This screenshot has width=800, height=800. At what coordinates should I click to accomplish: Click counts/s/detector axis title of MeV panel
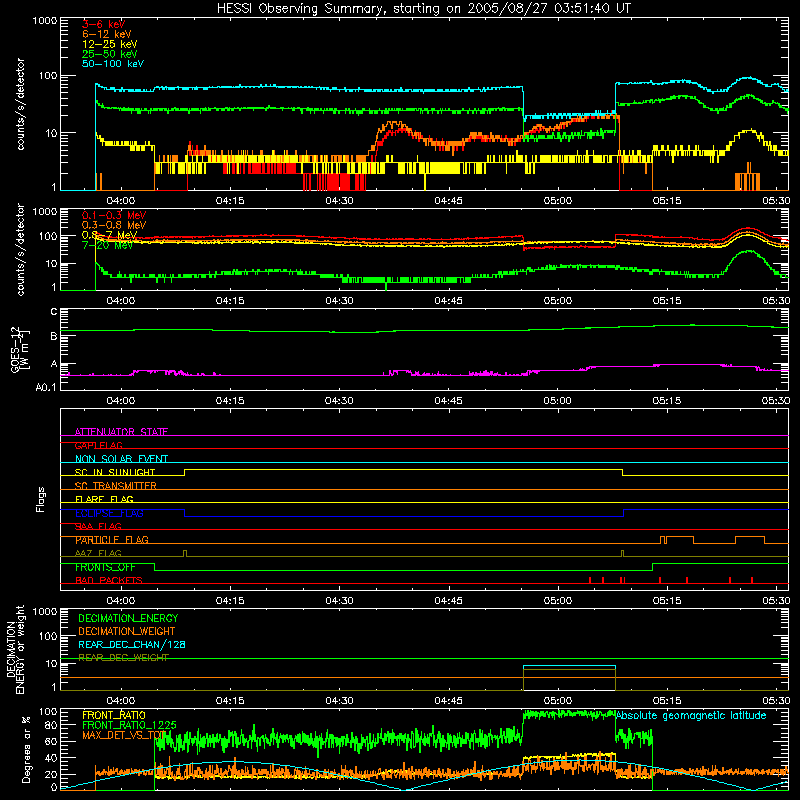pyautogui.click(x=20, y=249)
